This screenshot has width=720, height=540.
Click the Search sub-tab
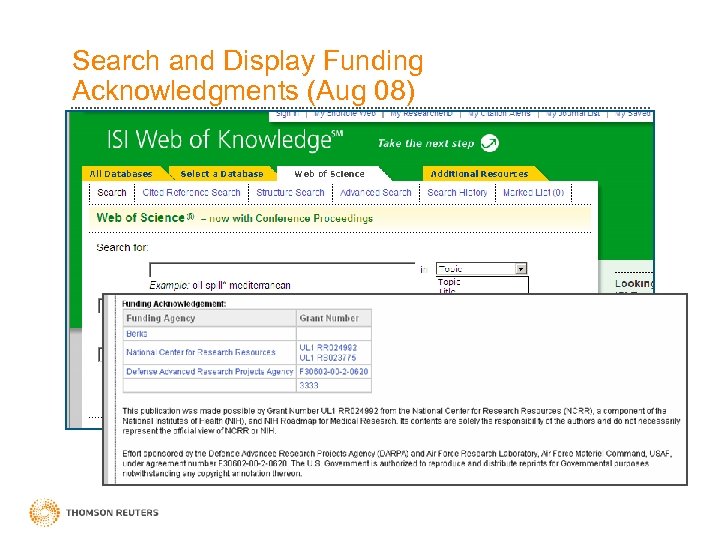pos(112,193)
